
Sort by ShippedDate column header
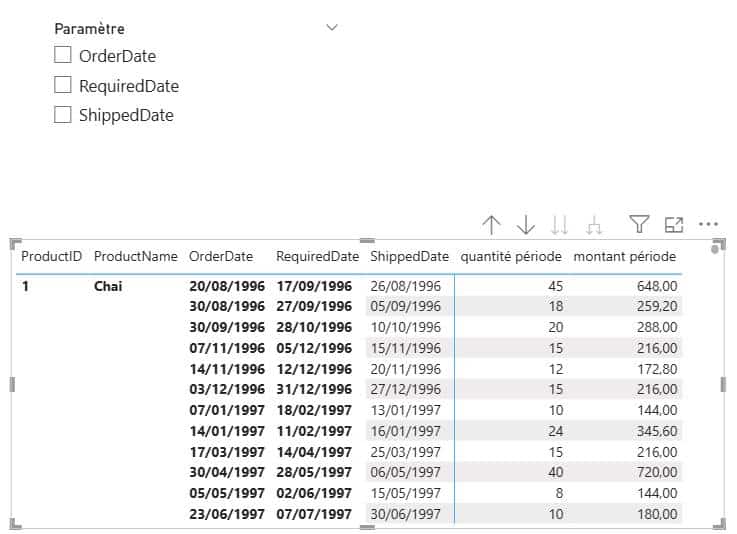pyautogui.click(x=409, y=257)
